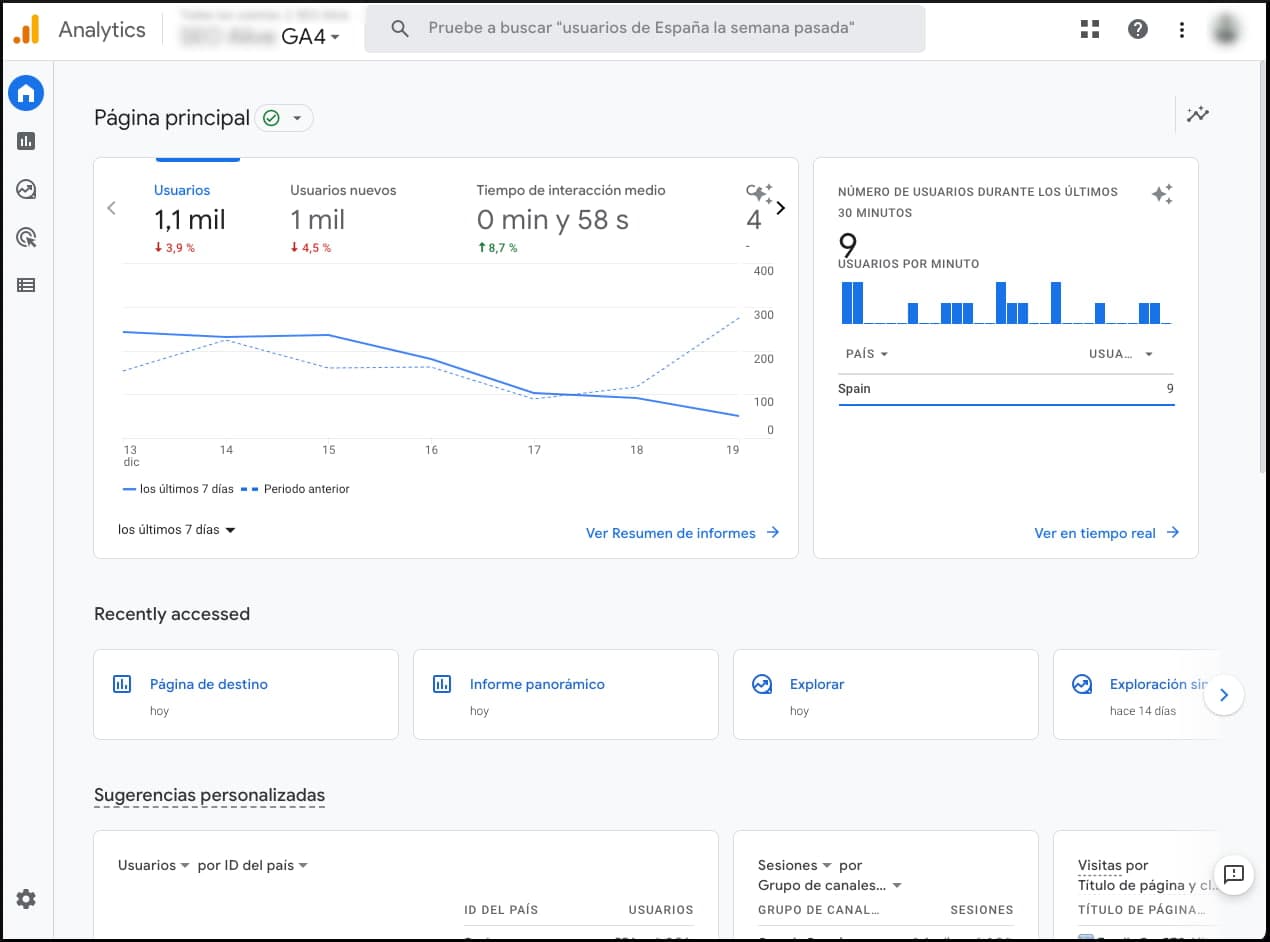Open the Reports bar chart sidebar icon
This screenshot has width=1270, height=942.
click(x=26, y=141)
